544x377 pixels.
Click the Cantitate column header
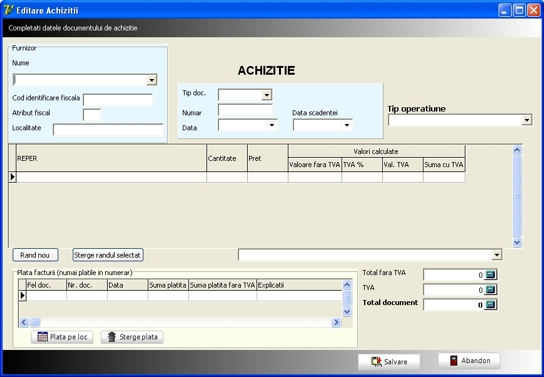[227, 158]
